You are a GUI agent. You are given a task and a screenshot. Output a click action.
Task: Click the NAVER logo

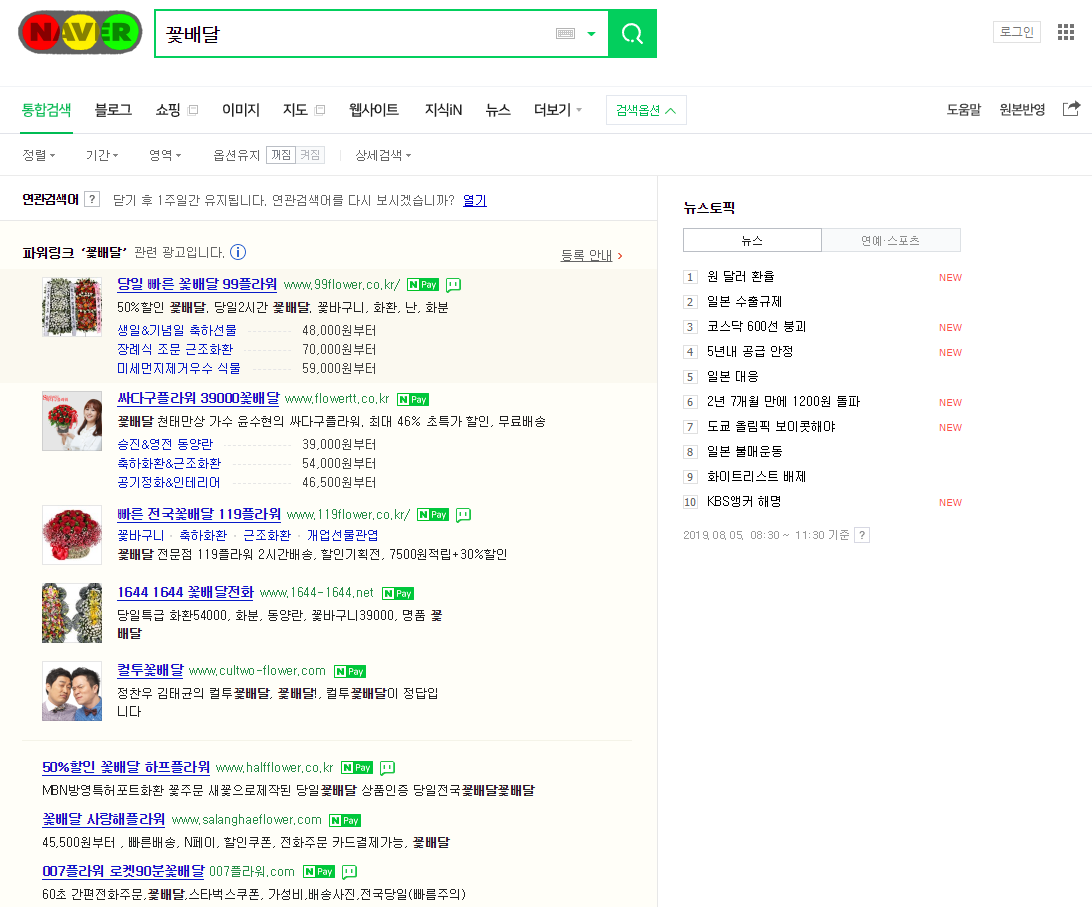point(80,33)
